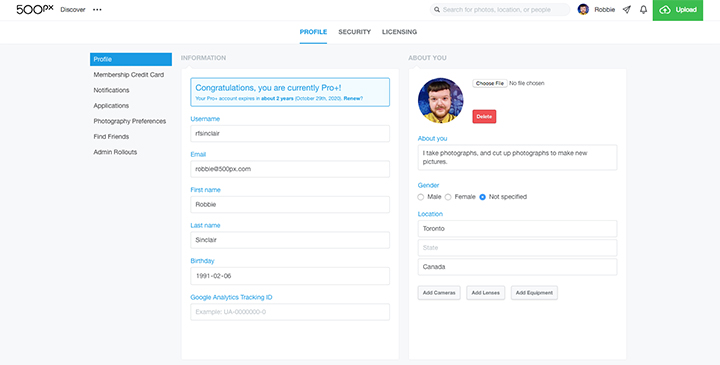Delete the profile picture
720x365 pixels.
(484, 117)
